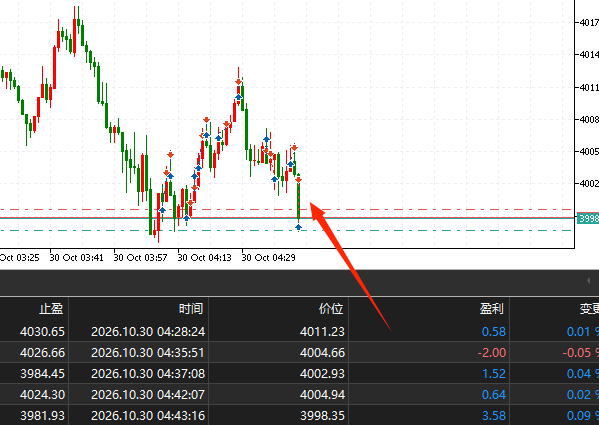Select profit value 0.58
The width and height of the screenshot is (599, 425).
coord(494,331)
